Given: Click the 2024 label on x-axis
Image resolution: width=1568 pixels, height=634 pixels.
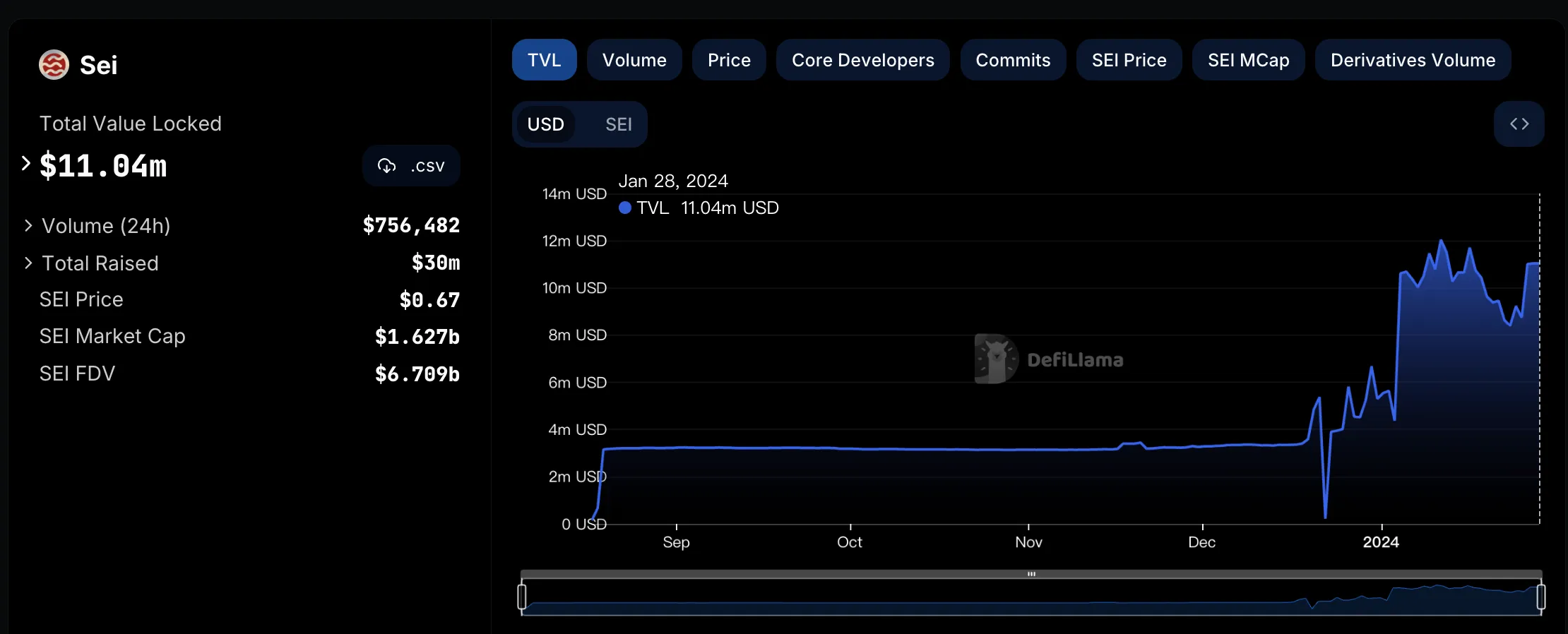Looking at the screenshot, I should coord(1381,542).
